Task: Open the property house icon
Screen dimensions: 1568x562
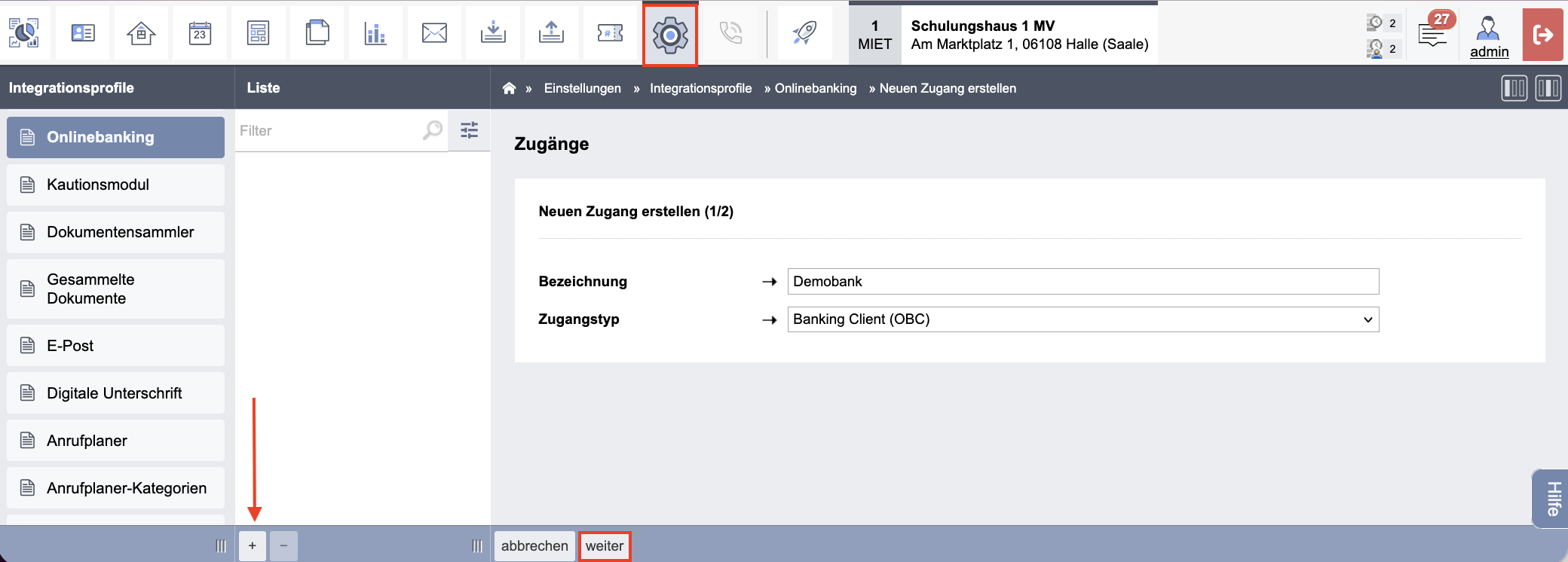Action: [141, 33]
